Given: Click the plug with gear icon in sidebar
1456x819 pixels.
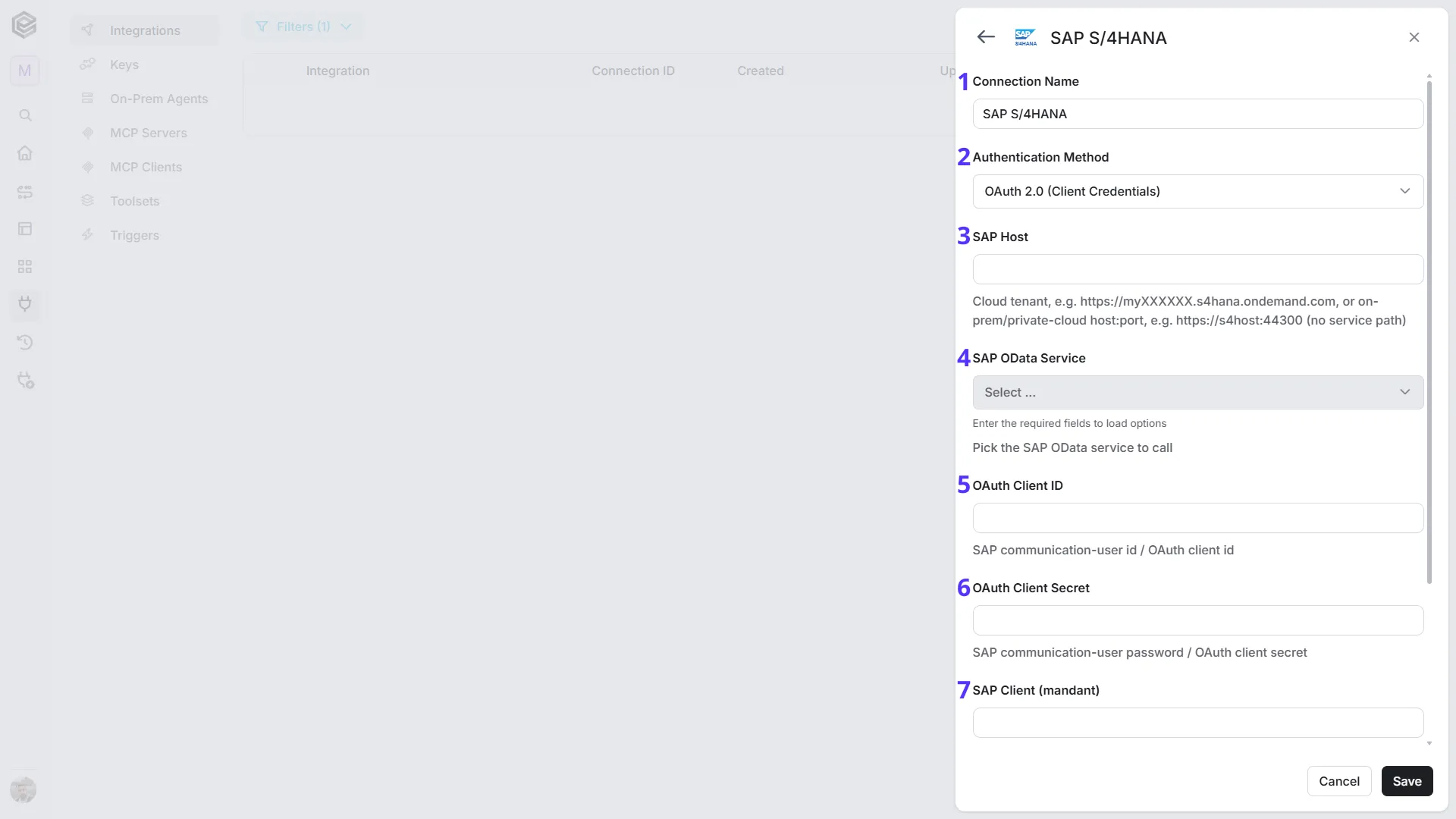Looking at the screenshot, I should tap(26, 381).
